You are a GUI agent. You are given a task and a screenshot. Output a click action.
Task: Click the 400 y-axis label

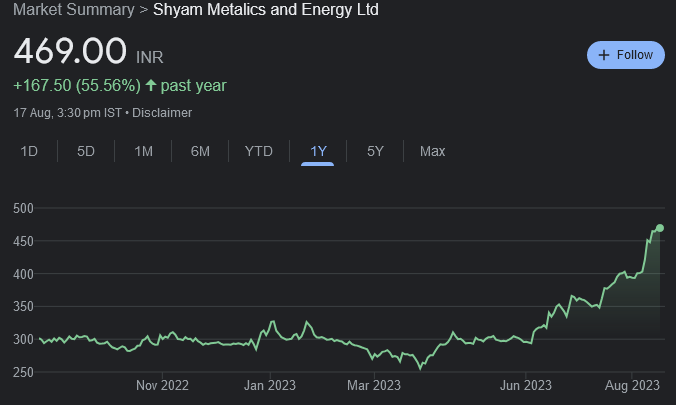click(x=23, y=274)
